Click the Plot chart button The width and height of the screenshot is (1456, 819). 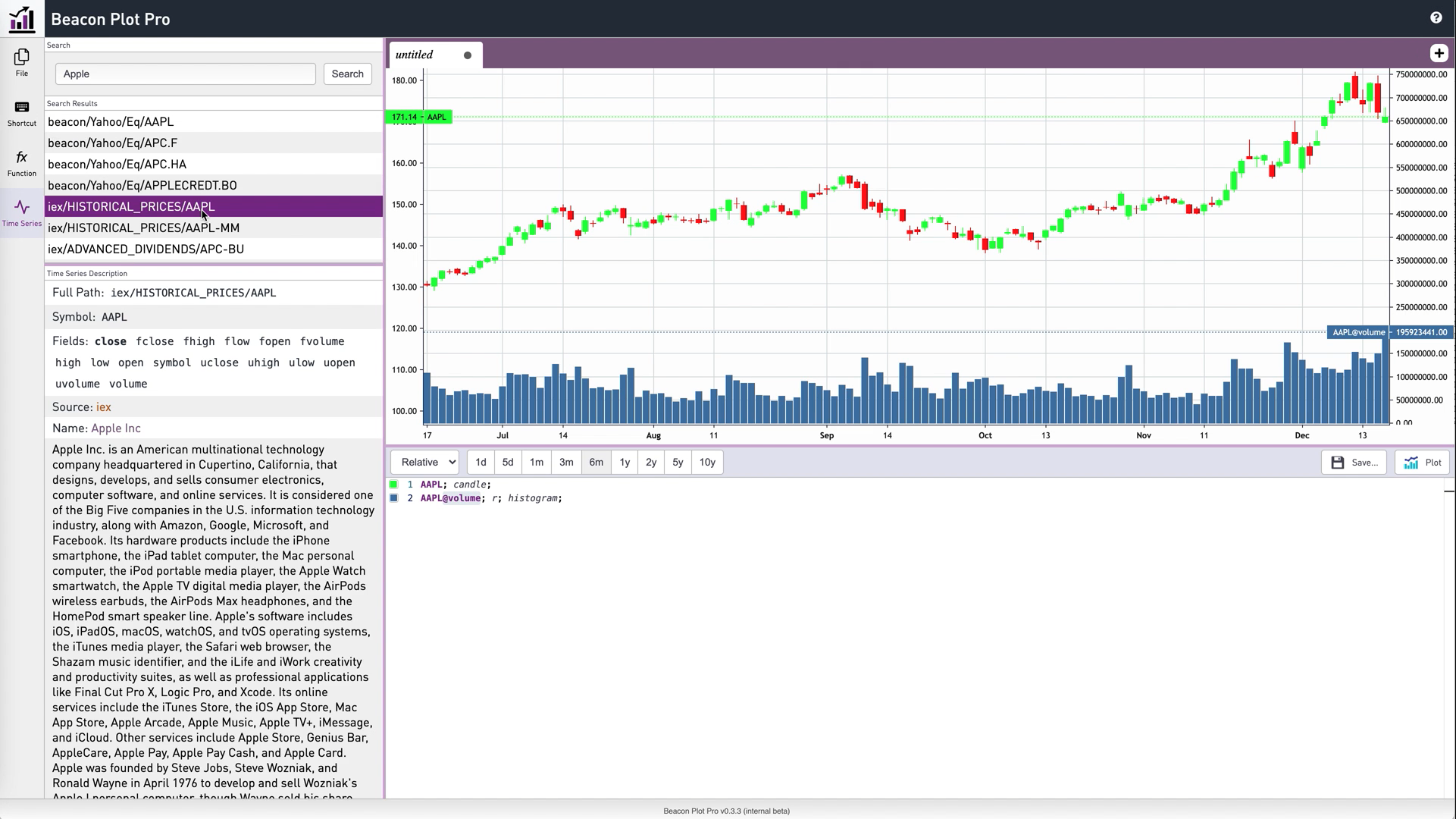point(1422,463)
